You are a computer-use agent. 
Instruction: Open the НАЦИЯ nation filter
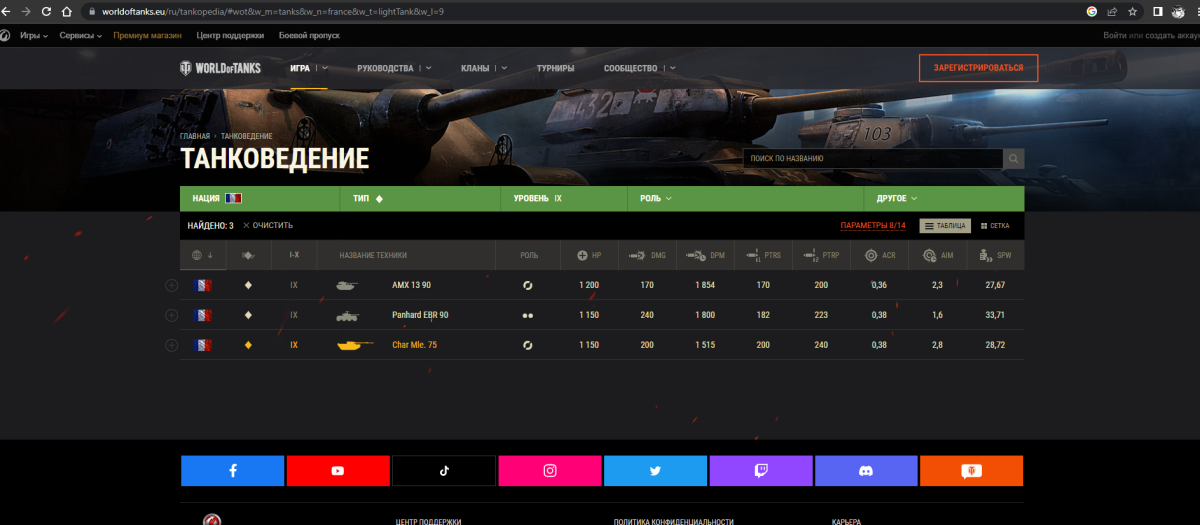coord(260,198)
